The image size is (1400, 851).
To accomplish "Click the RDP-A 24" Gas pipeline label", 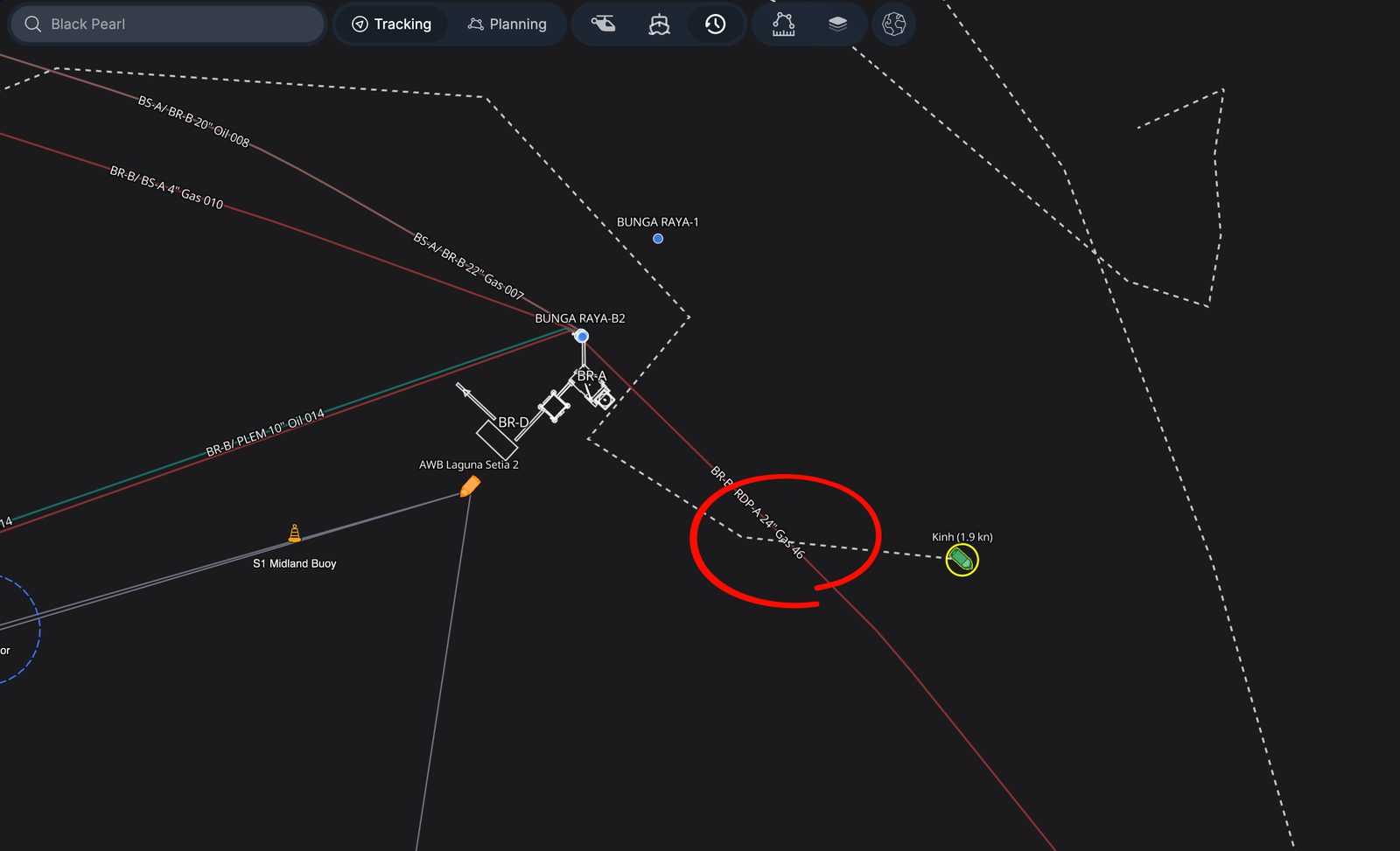I will 758,513.
